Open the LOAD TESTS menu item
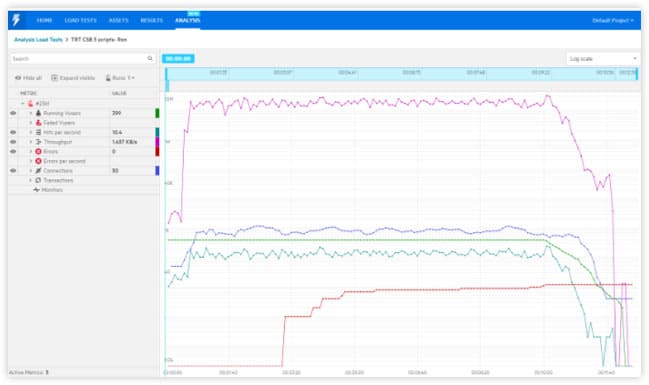The height and width of the screenshot is (385, 649). coord(80,20)
